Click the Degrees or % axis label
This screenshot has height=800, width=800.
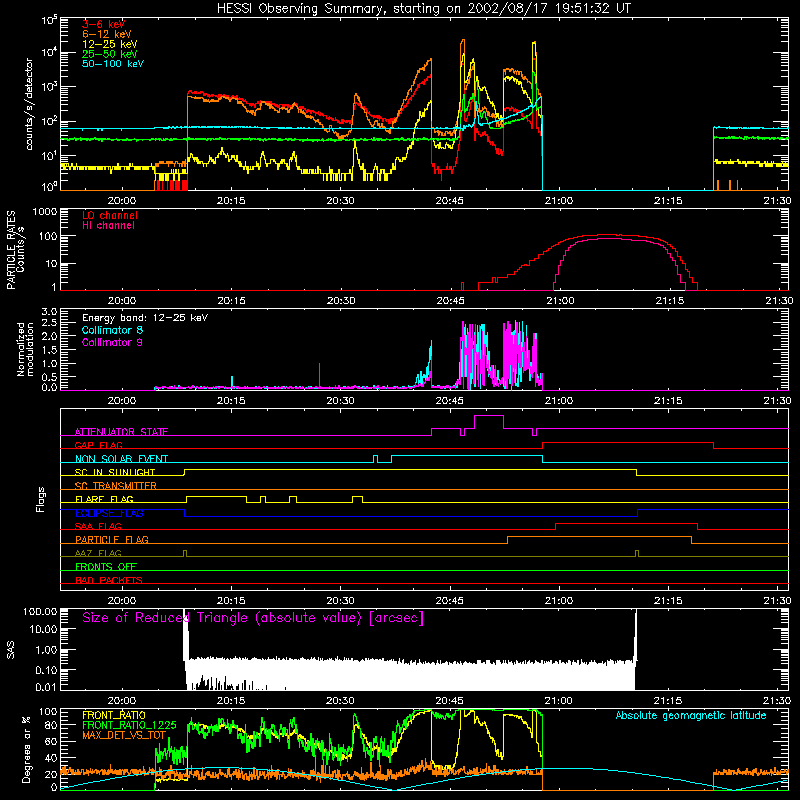(26, 749)
